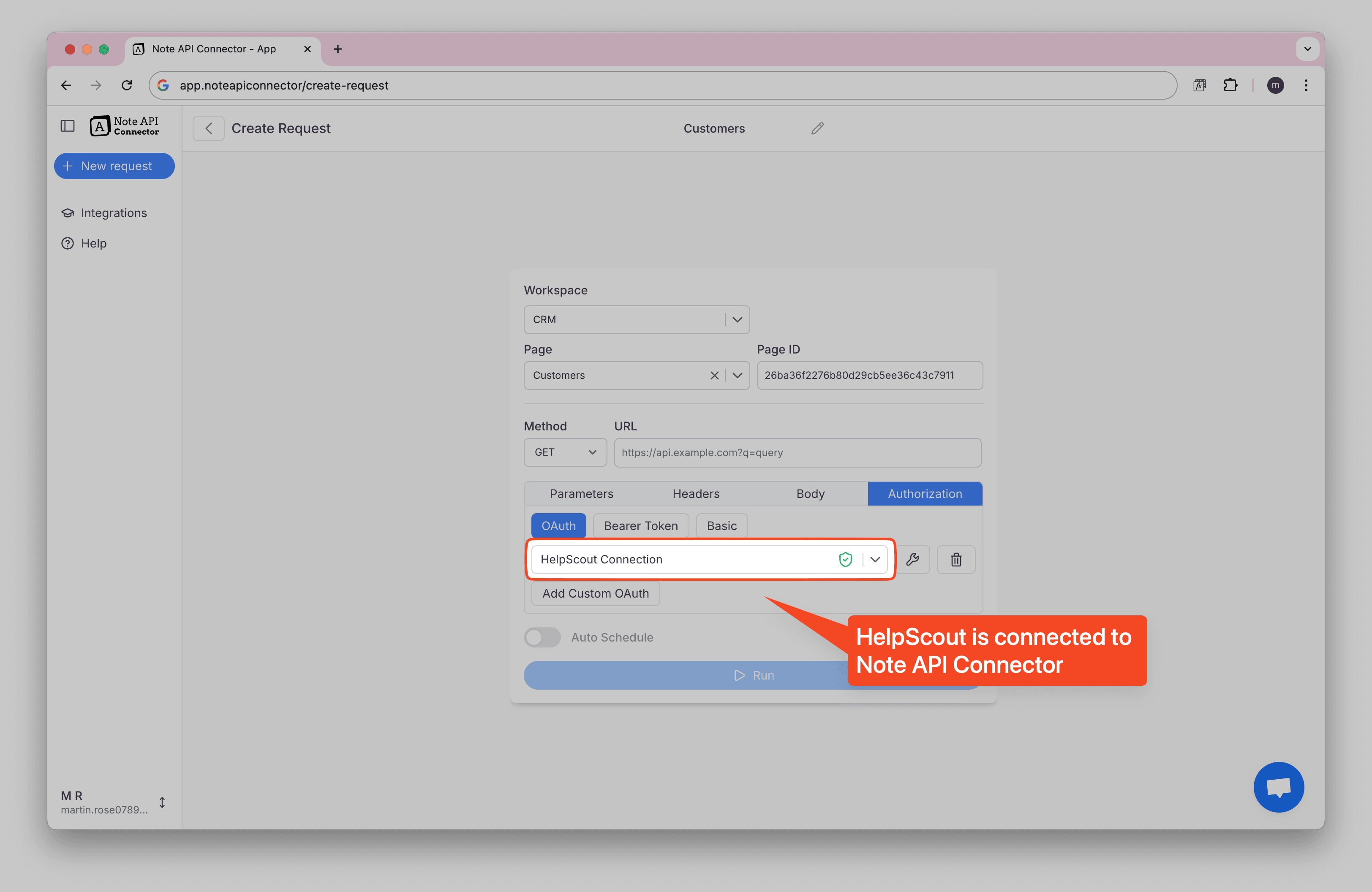Open the browser extensions puzzle icon
The image size is (1372, 892).
[1230, 85]
